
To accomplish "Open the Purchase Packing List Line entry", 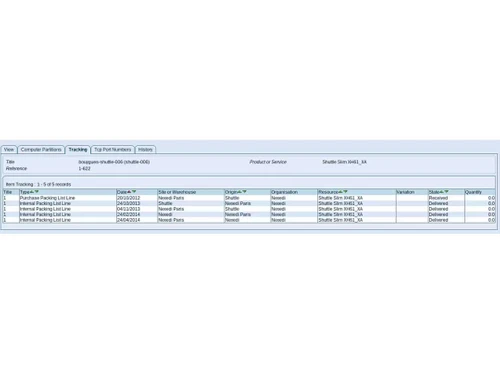I will [47, 198].
